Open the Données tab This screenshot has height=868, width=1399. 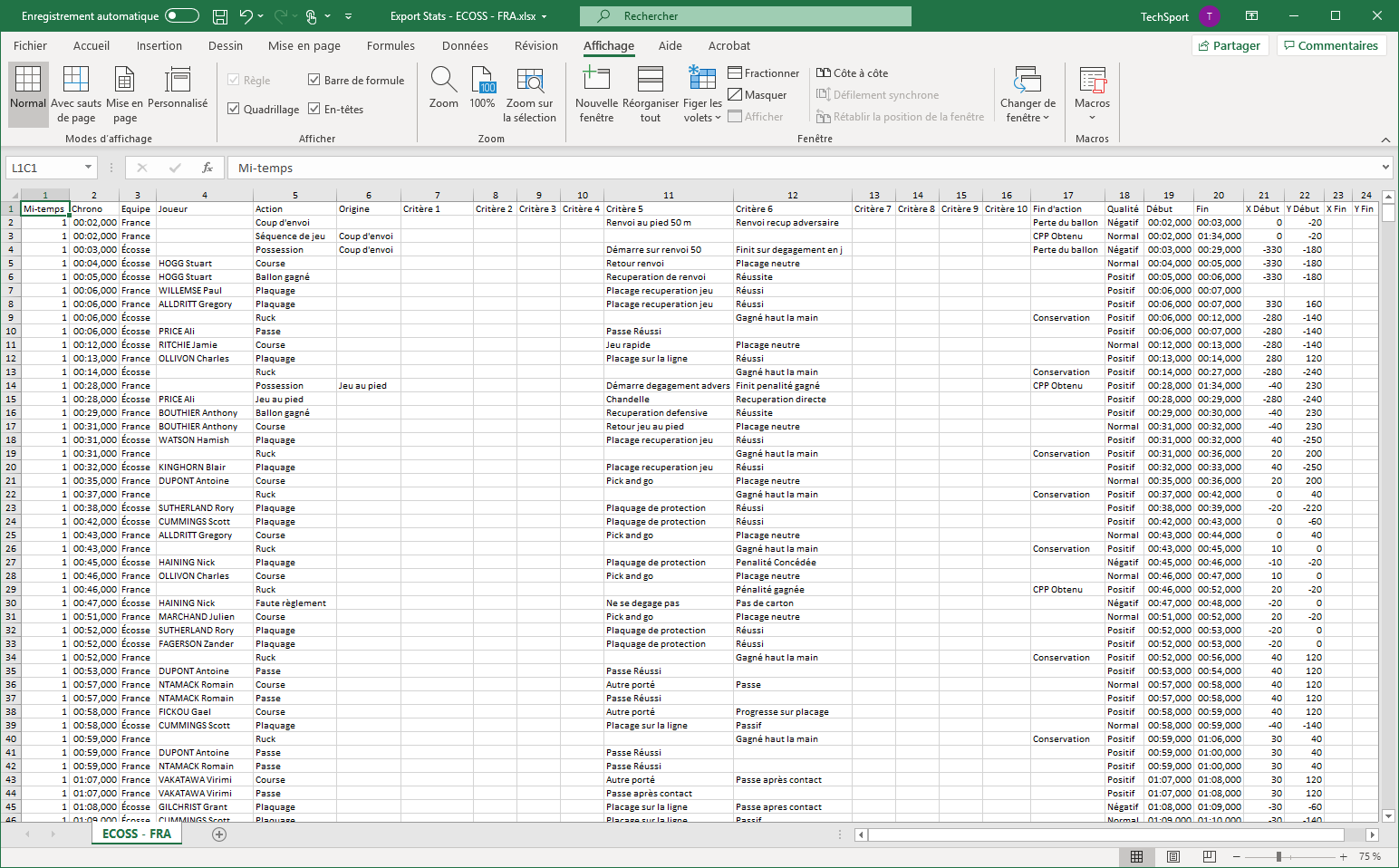(465, 45)
